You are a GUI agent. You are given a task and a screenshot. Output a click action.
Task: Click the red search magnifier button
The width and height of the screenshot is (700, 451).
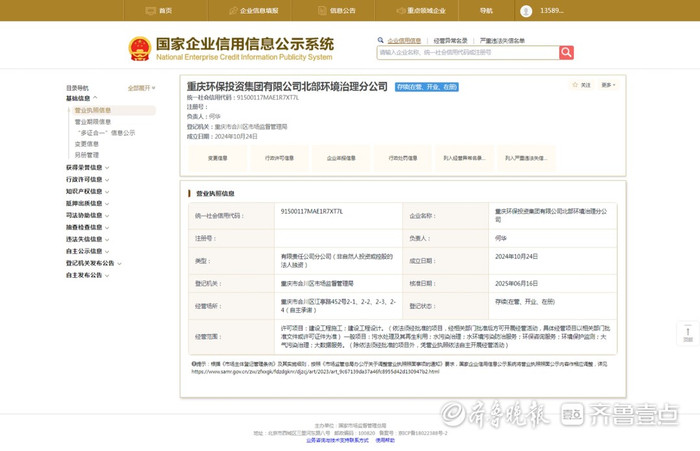coord(566,53)
